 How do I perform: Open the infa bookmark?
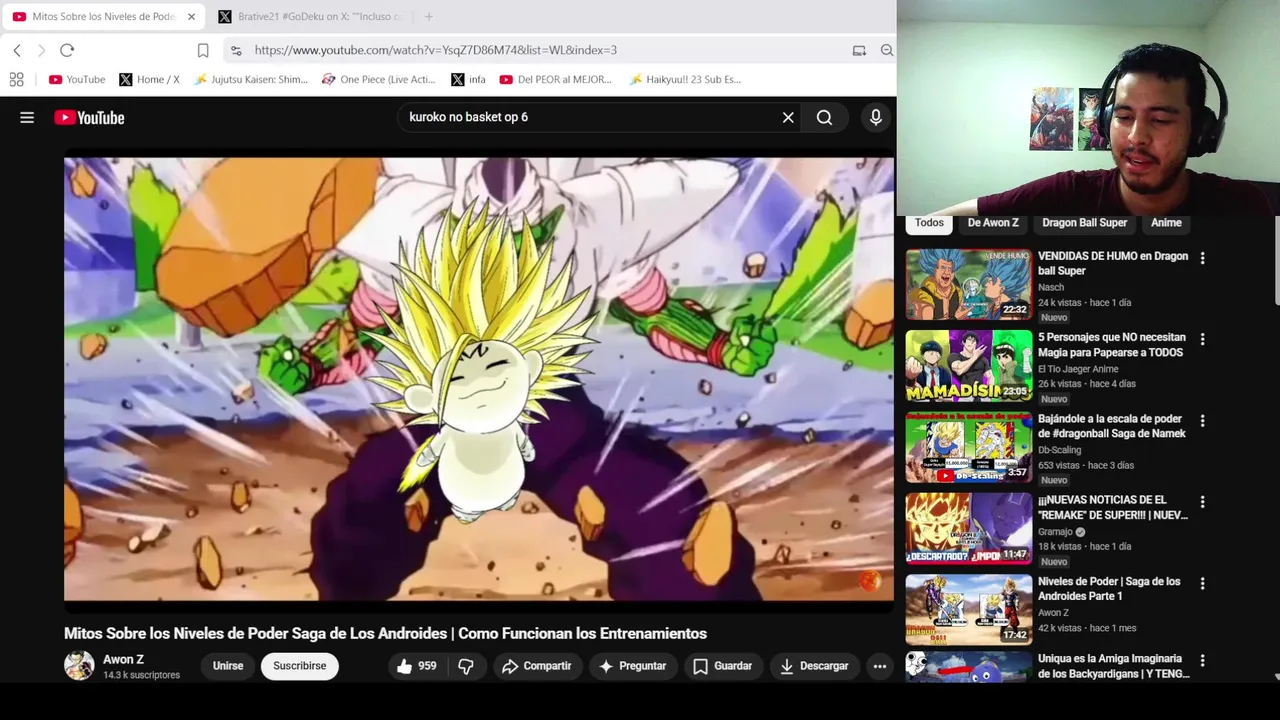468,79
